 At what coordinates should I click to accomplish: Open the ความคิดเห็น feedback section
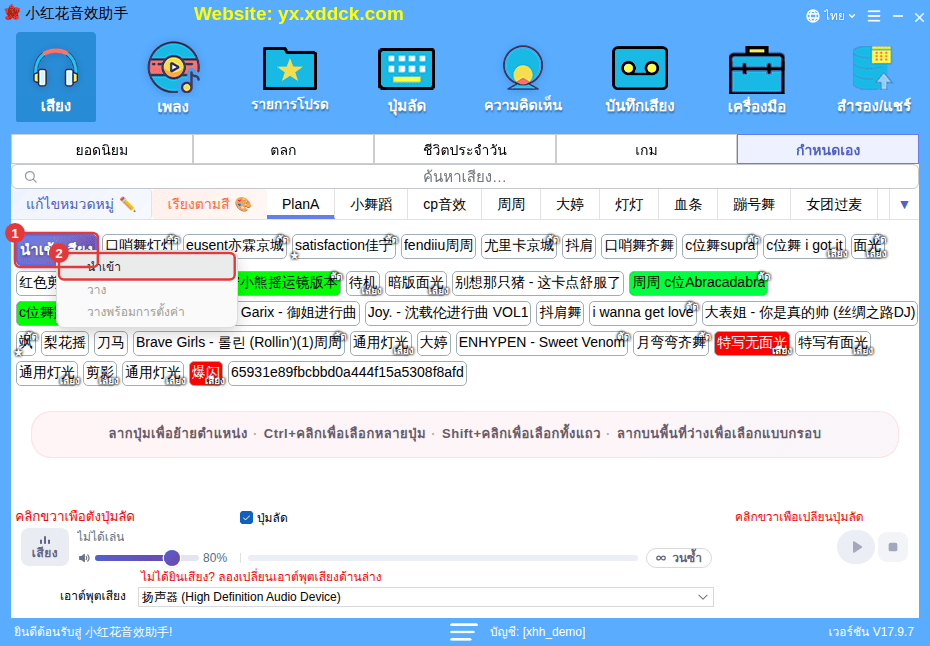pyautogui.click(x=523, y=77)
